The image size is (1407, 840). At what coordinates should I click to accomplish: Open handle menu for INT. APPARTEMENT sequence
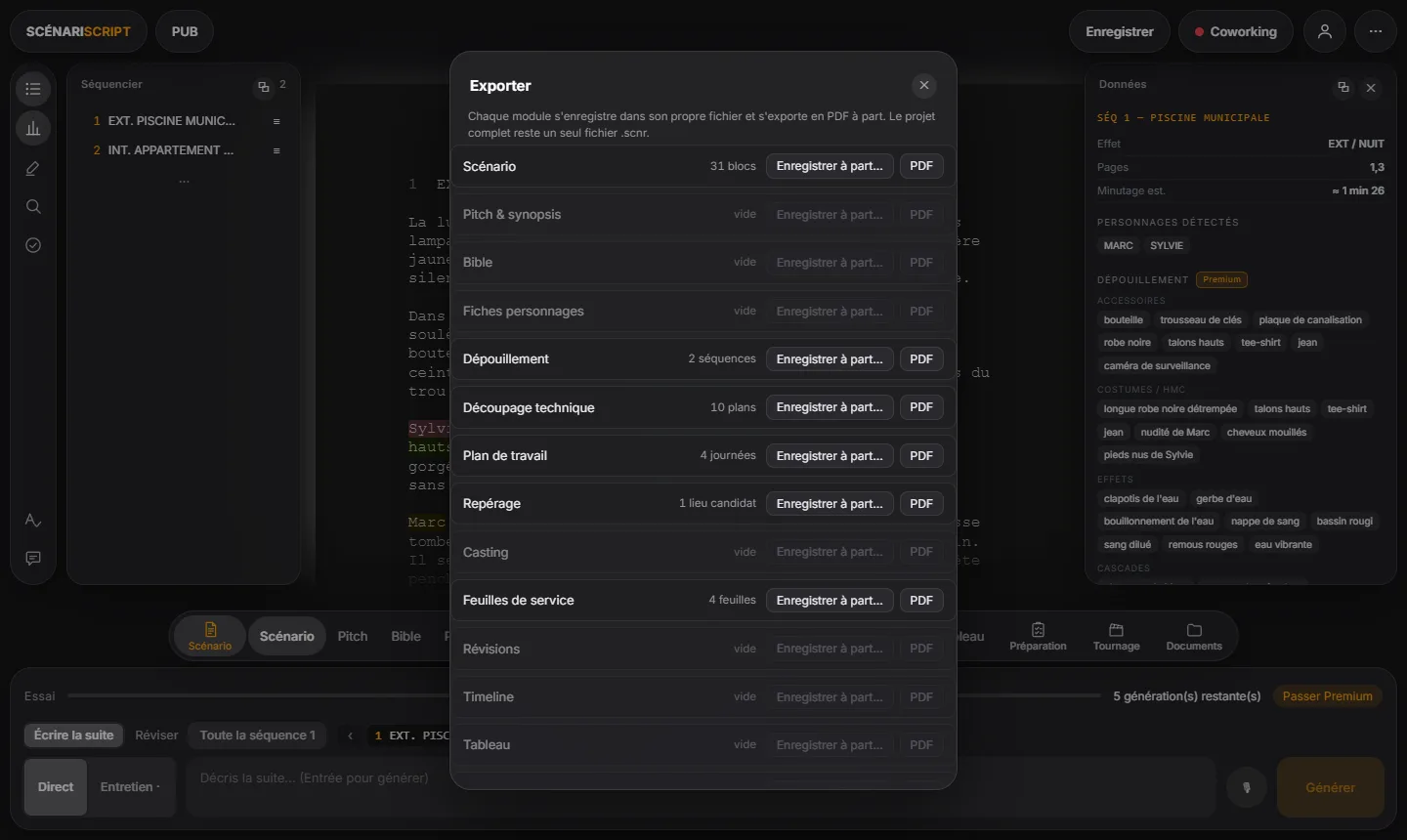coord(277,150)
